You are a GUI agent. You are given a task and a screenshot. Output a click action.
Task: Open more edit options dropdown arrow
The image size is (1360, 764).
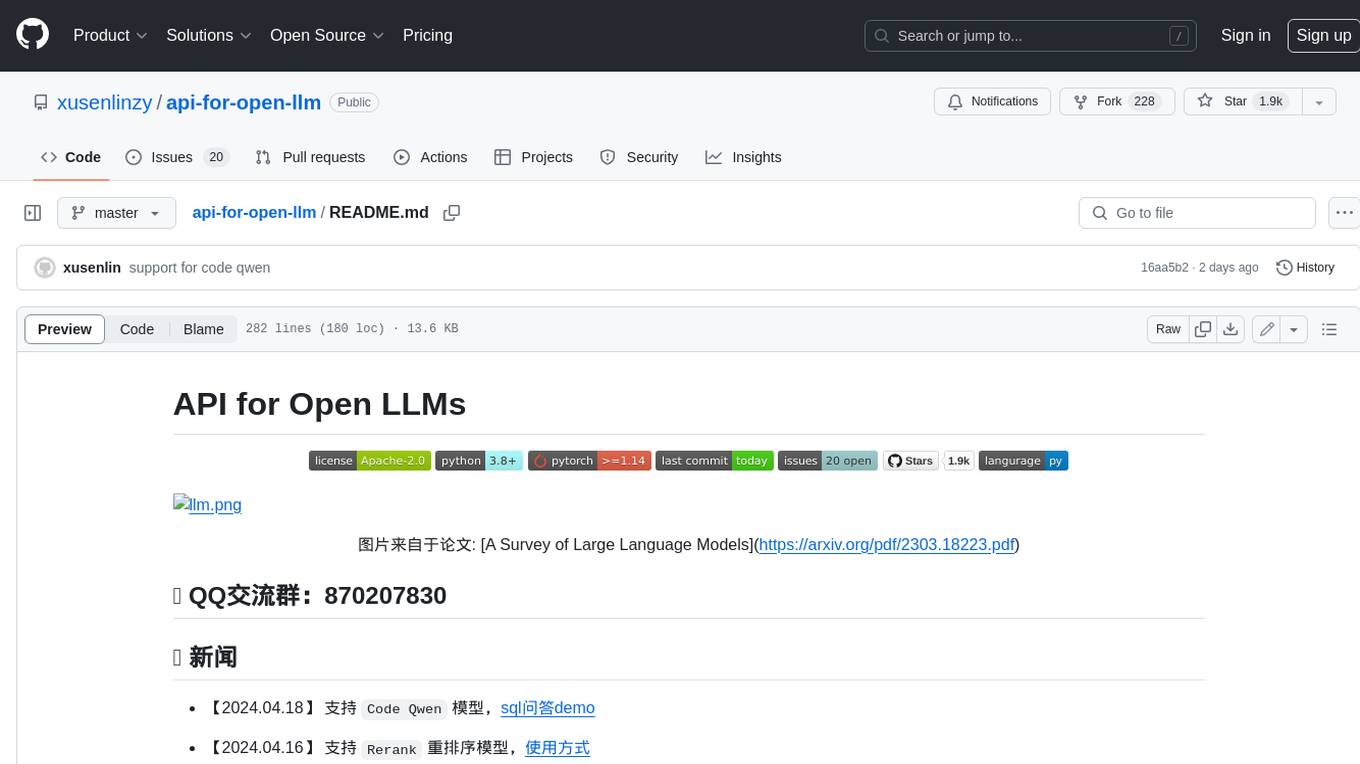click(x=1294, y=329)
